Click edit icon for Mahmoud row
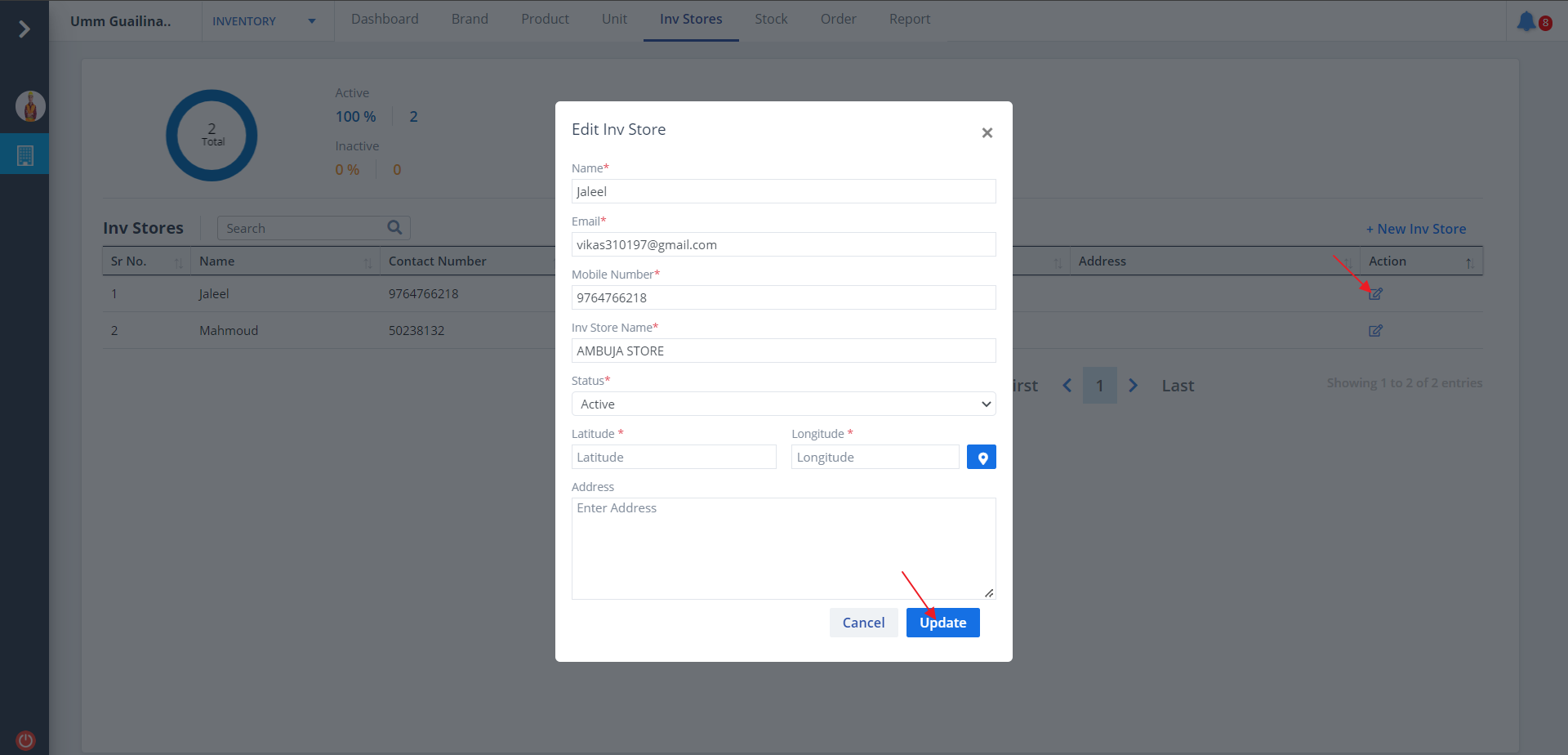The height and width of the screenshot is (755, 1568). pos(1375,331)
